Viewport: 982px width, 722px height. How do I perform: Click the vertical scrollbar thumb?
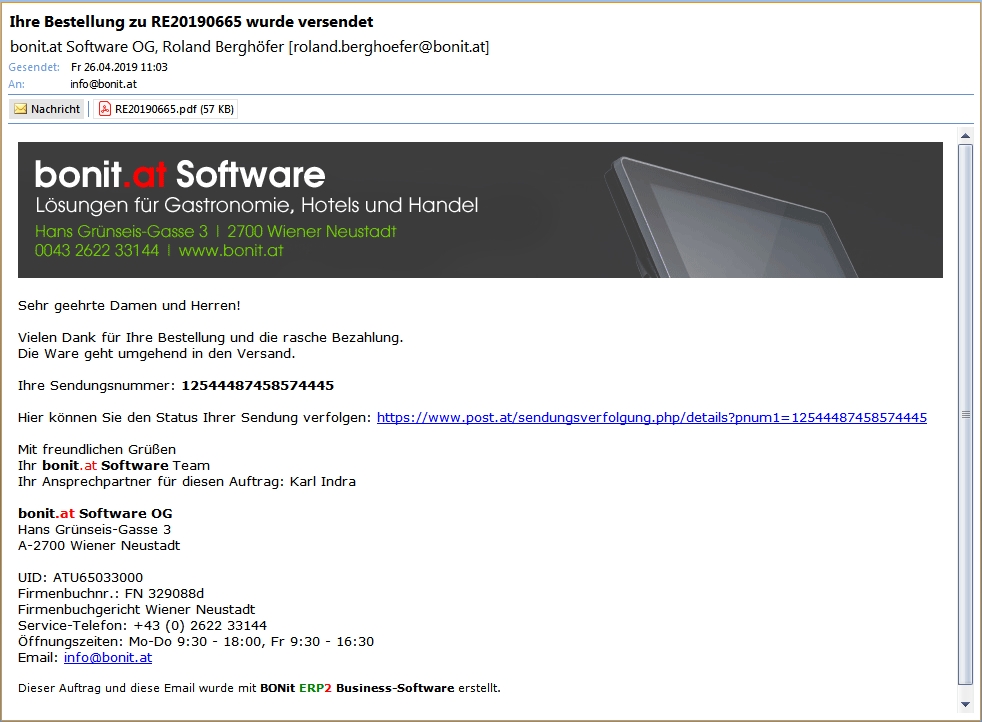coord(965,415)
